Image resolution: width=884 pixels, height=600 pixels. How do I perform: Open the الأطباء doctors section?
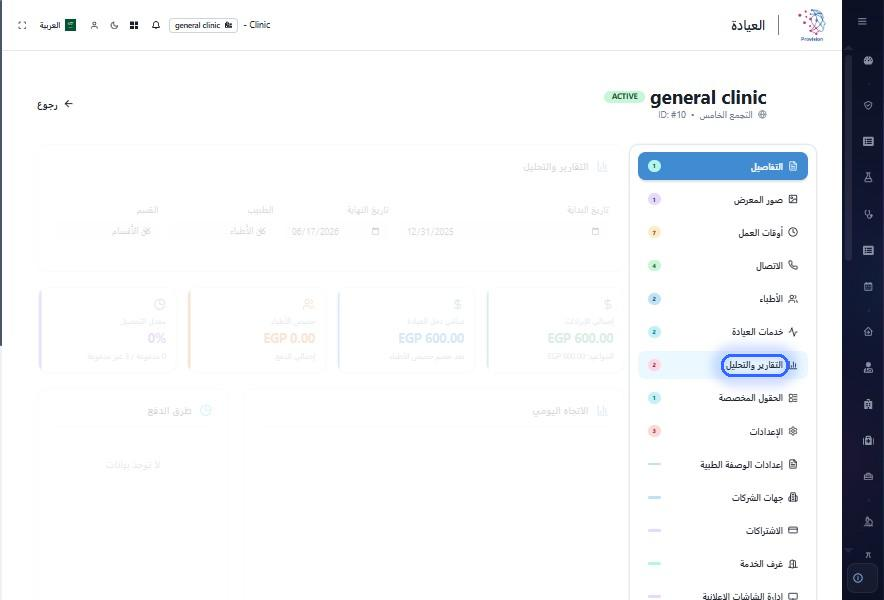coord(723,299)
